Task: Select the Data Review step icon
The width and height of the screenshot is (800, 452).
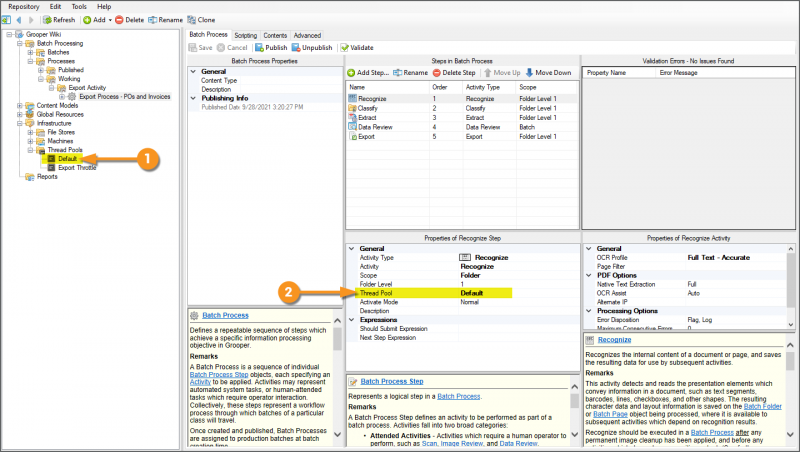Action: point(353,127)
